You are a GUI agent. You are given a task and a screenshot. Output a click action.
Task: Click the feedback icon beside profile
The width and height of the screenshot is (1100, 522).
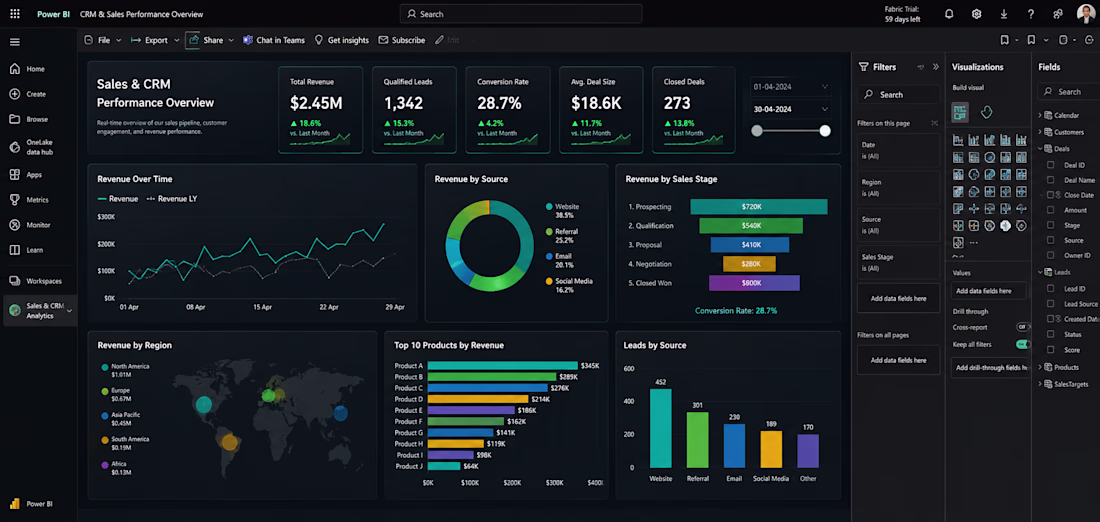pyautogui.click(x=1058, y=14)
